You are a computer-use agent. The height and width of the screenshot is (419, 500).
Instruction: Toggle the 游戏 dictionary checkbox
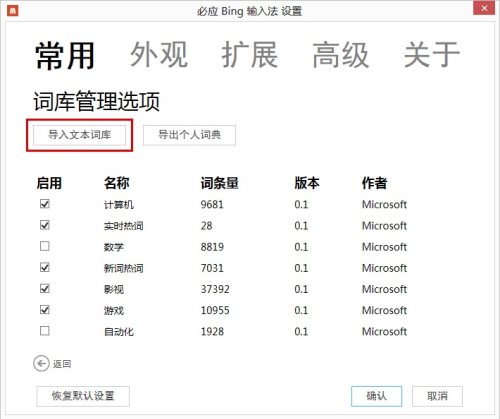45,310
